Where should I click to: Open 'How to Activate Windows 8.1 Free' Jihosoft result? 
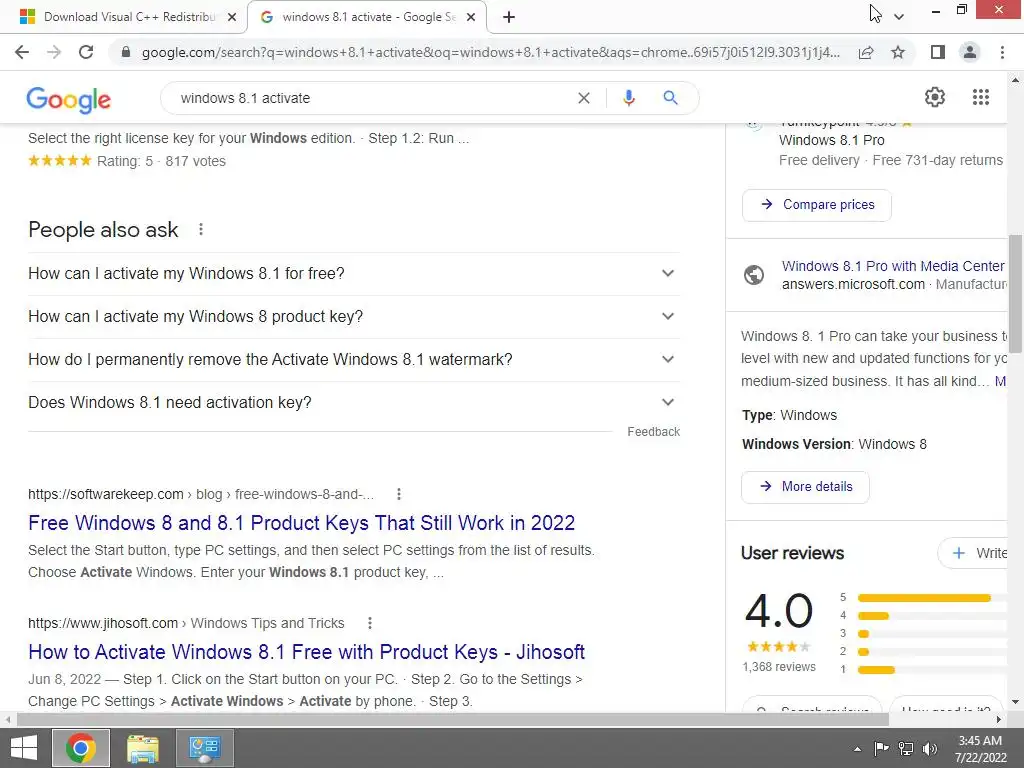[306, 652]
